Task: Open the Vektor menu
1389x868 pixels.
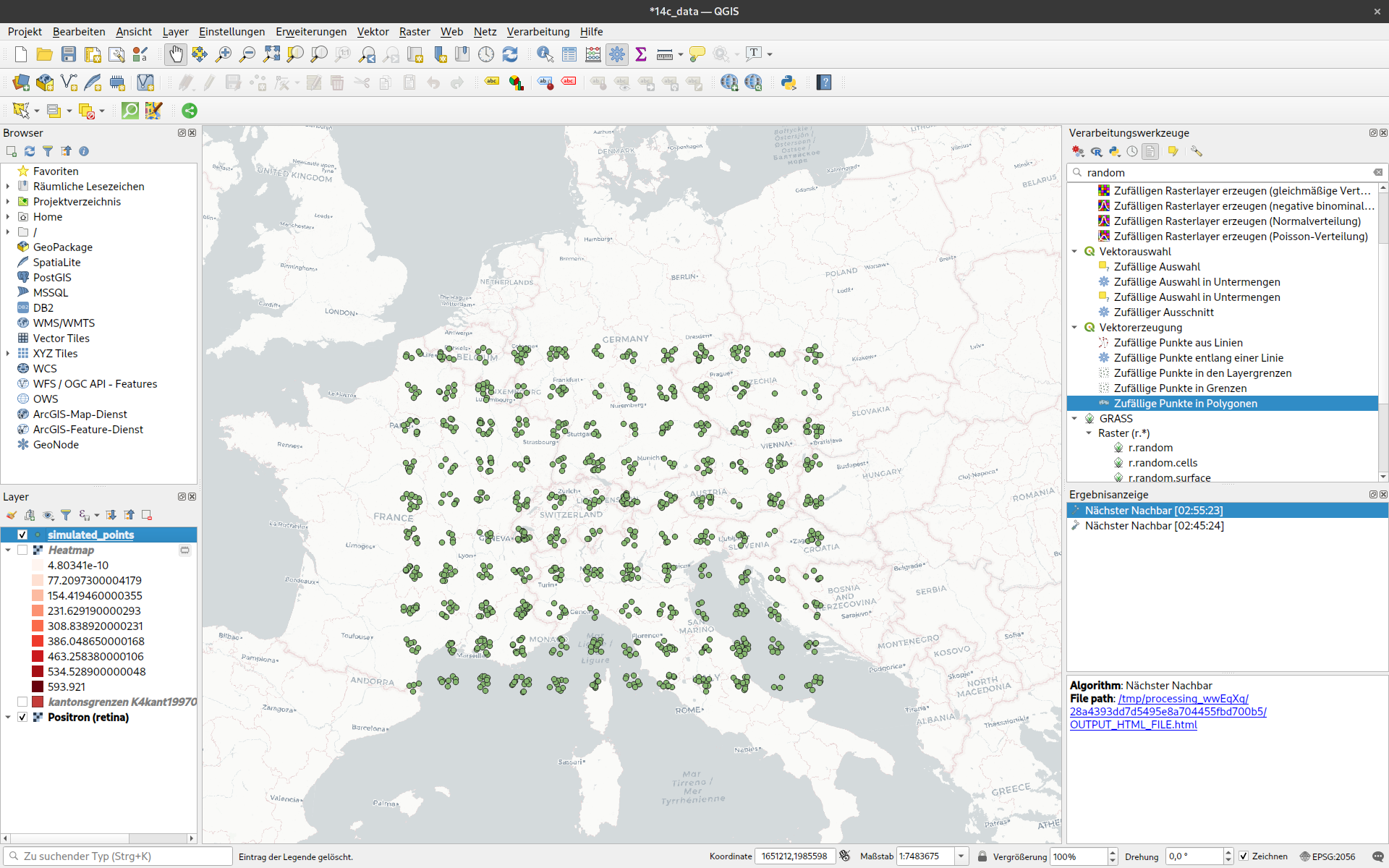Action: tap(373, 32)
